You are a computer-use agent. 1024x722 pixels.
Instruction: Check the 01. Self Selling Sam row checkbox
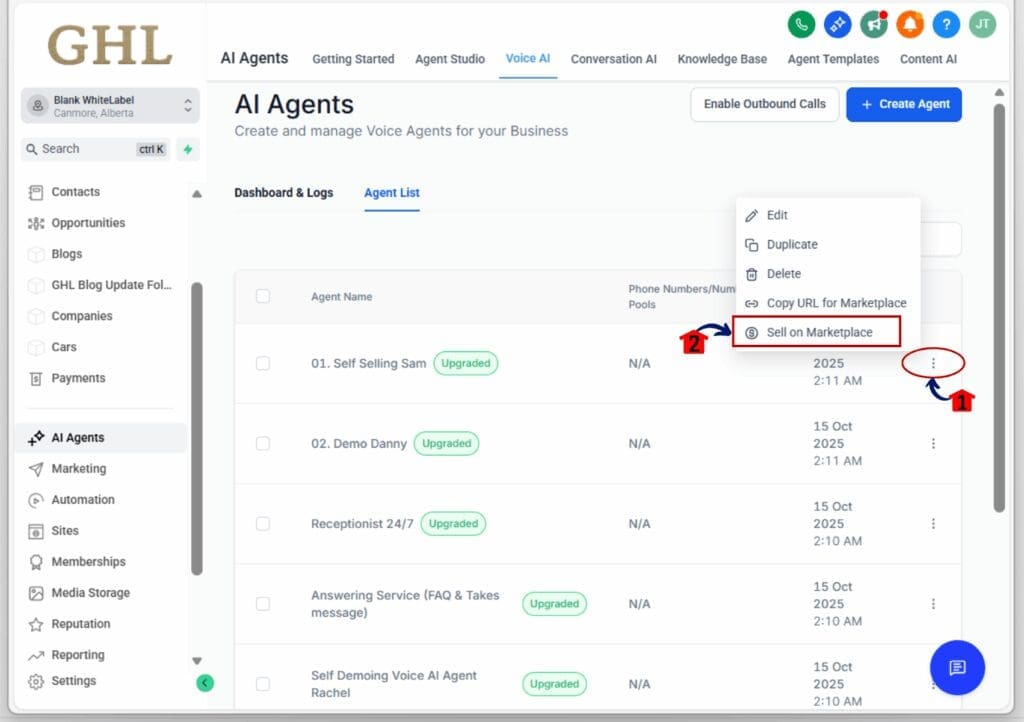pyautogui.click(x=263, y=363)
